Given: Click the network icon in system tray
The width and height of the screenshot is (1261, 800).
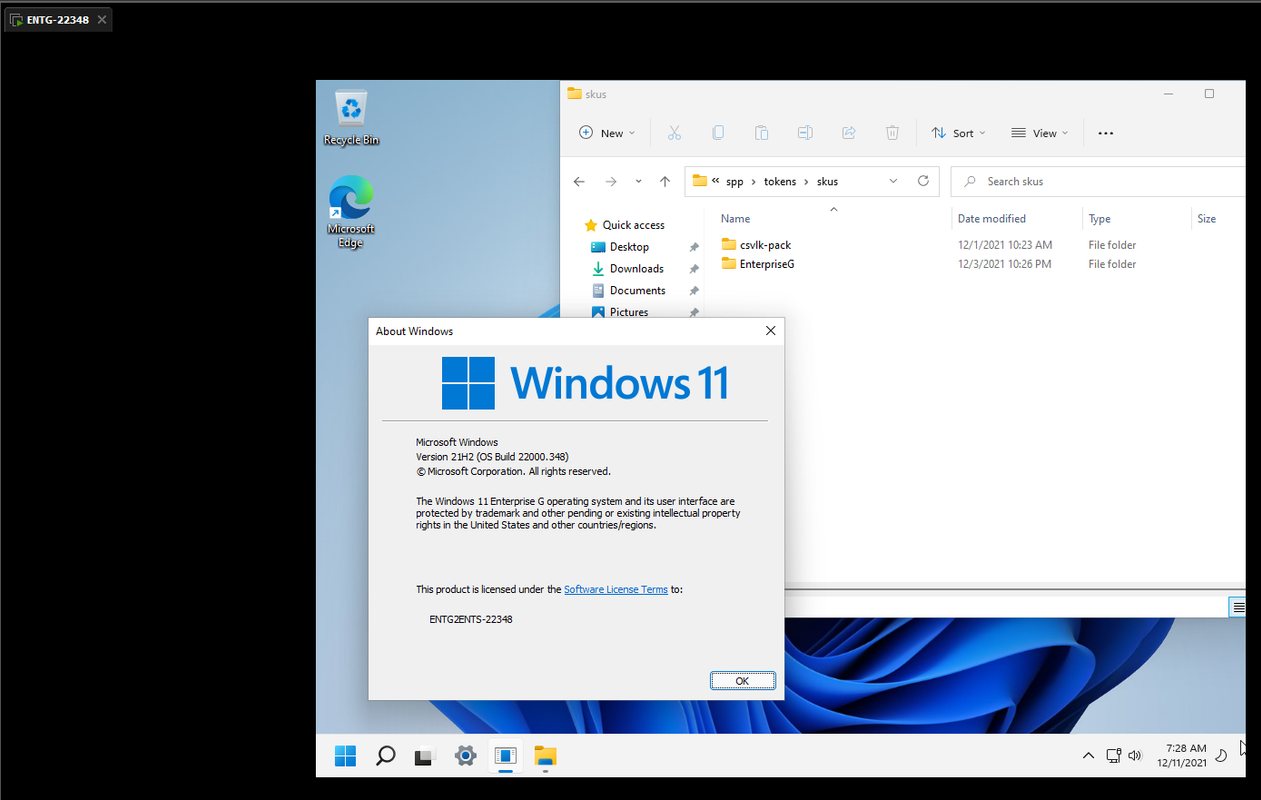Looking at the screenshot, I should coord(1113,756).
